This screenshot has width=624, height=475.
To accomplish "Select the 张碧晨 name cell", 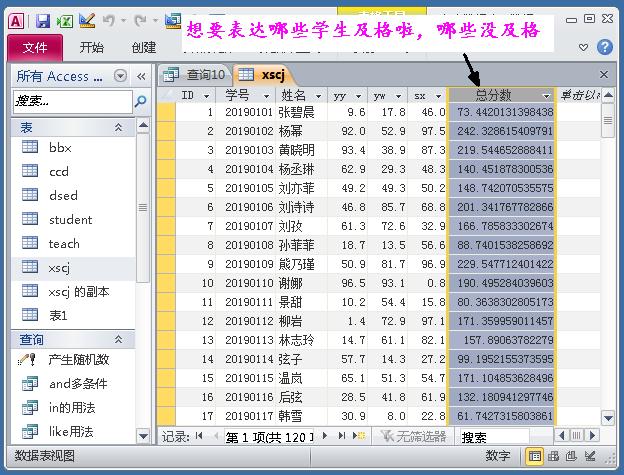I will (x=301, y=112).
